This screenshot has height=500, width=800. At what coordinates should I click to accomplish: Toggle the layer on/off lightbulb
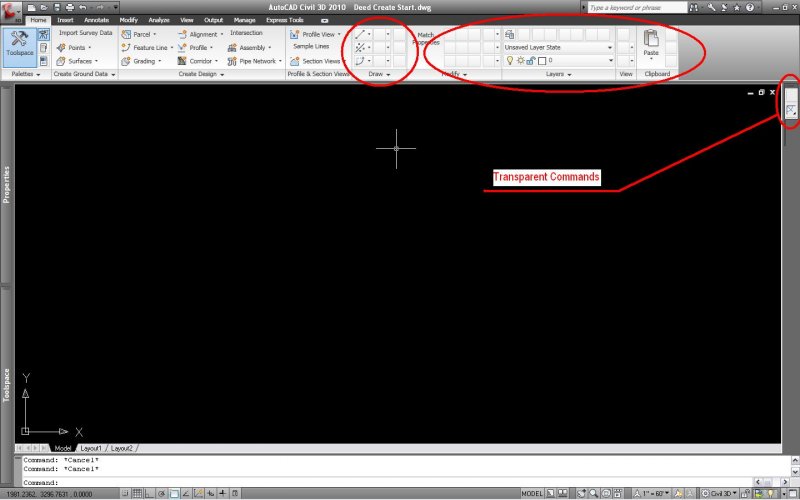pyautogui.click(x=509, y=61)
